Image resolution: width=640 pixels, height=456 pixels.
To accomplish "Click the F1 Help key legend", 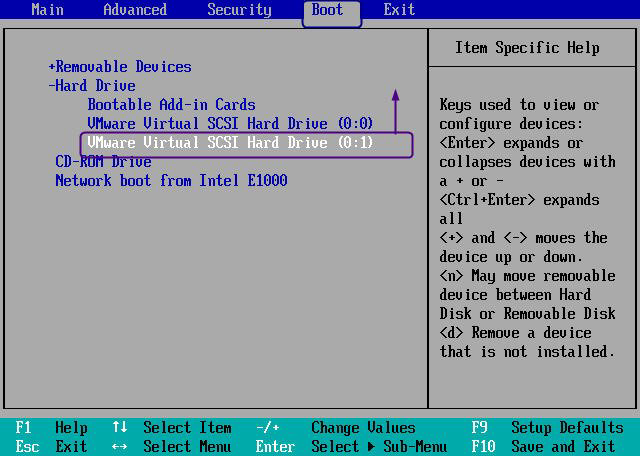I will click(51, 428).
